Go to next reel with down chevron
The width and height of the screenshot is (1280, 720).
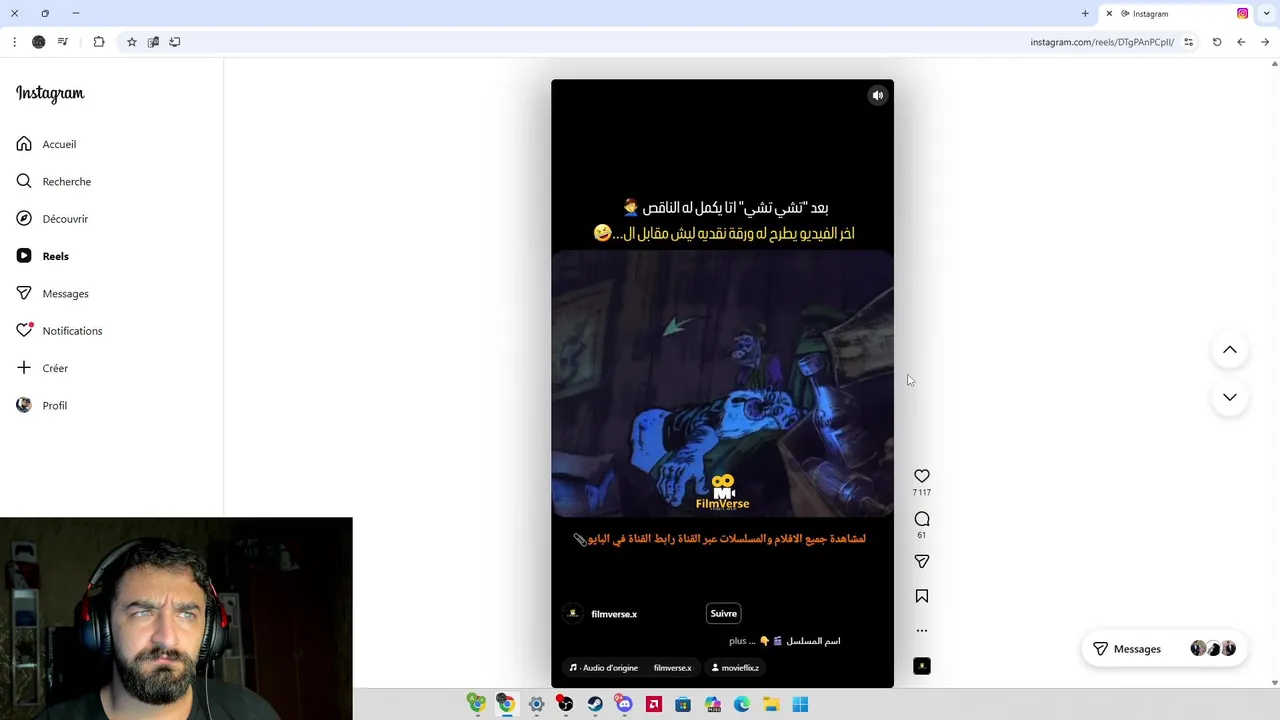click(1230, 397)
